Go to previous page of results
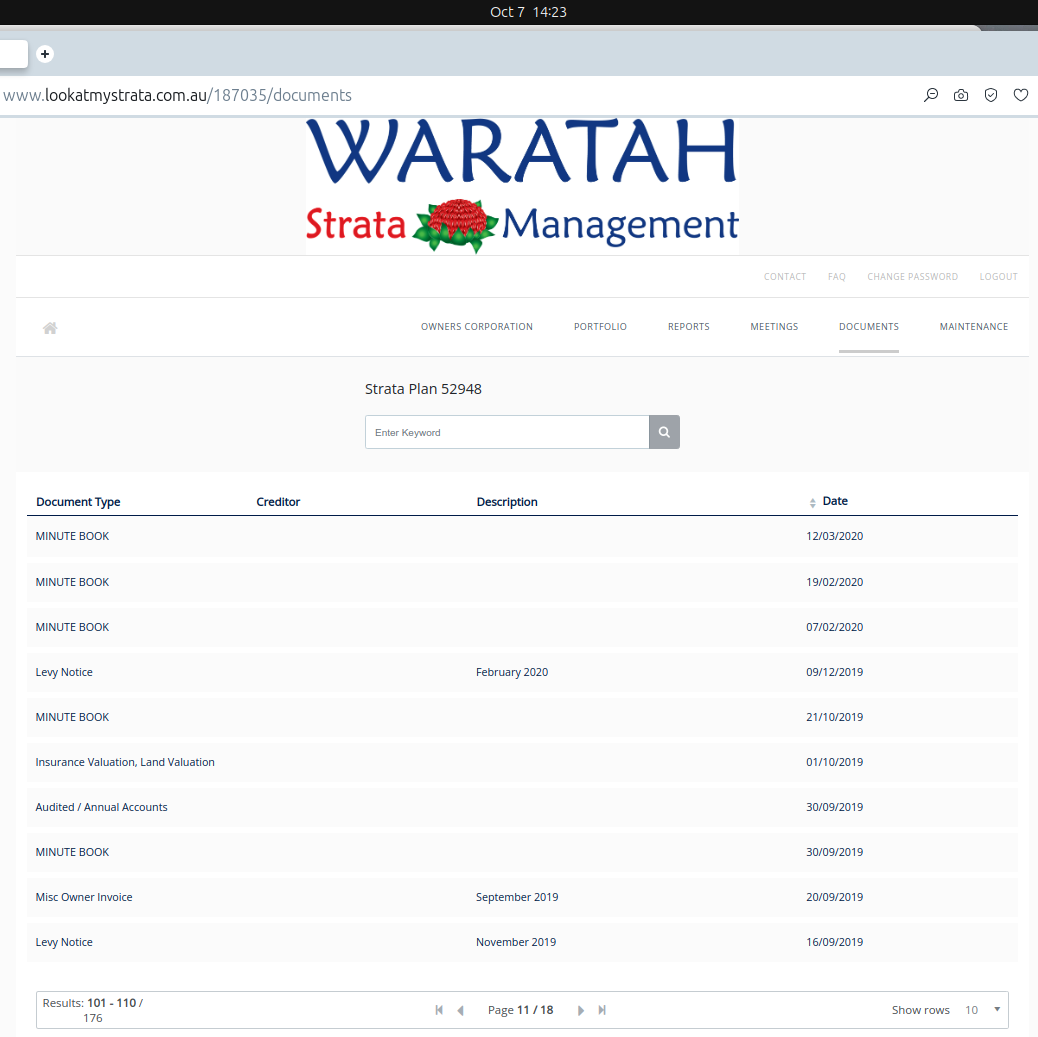The width and height of the screenshot is (1038, 1037). 460,1010
